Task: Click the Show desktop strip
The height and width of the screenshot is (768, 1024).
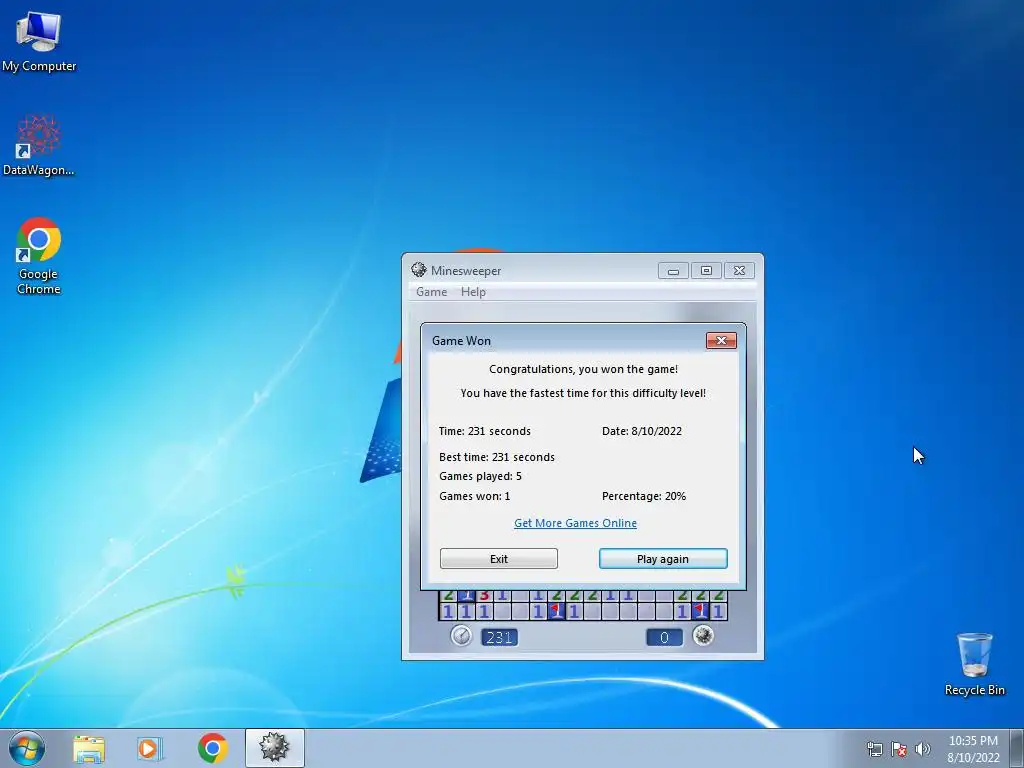Action: pyautogui.click(x=1017, y=748)
